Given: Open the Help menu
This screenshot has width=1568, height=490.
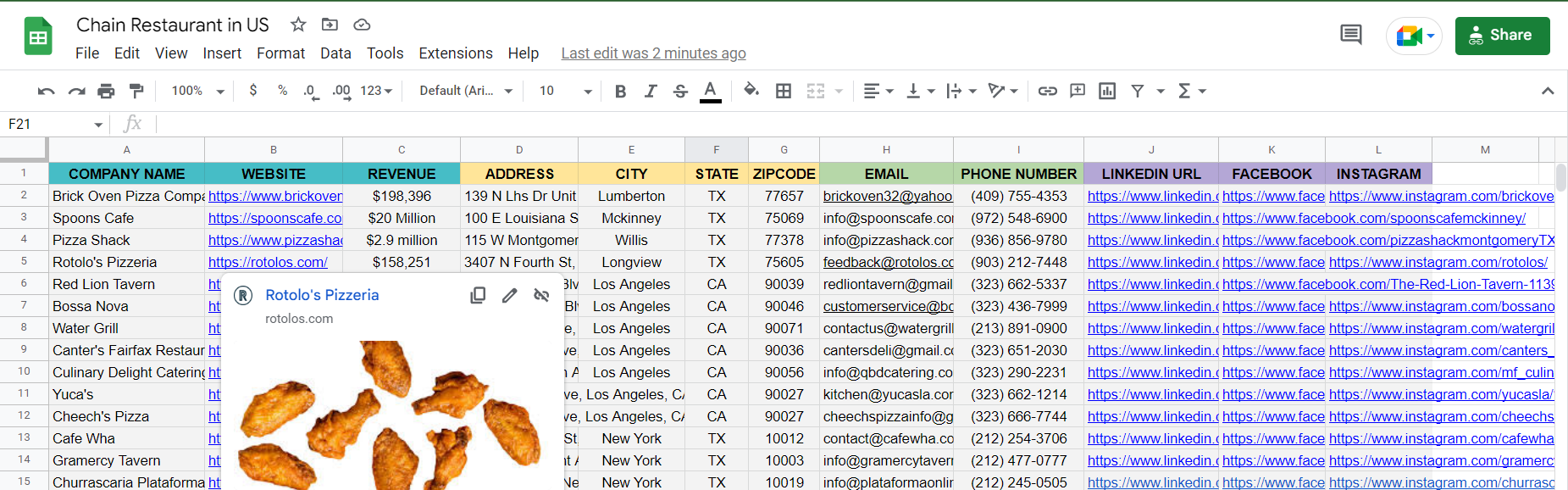Looking at the screenshot, I should pyautogui.click(x=524, y=53).
